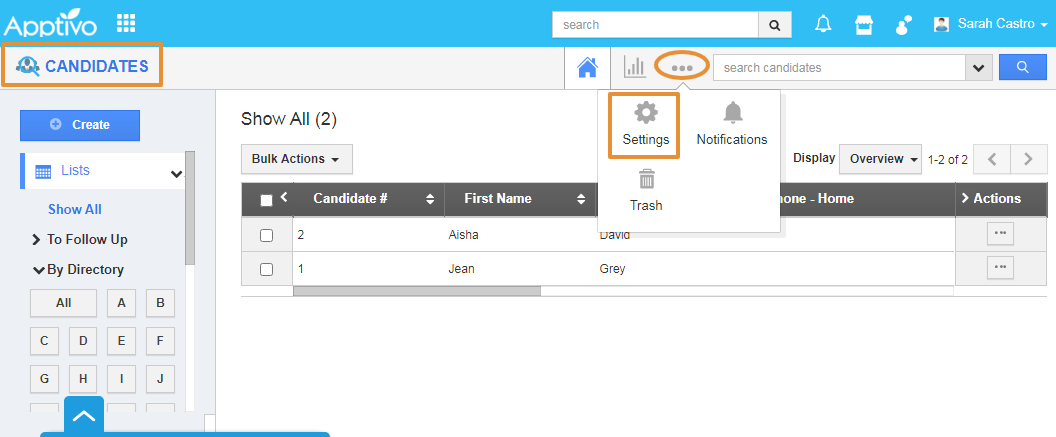
Task: Click the three-dot more options icon
Action: [682, 67]
